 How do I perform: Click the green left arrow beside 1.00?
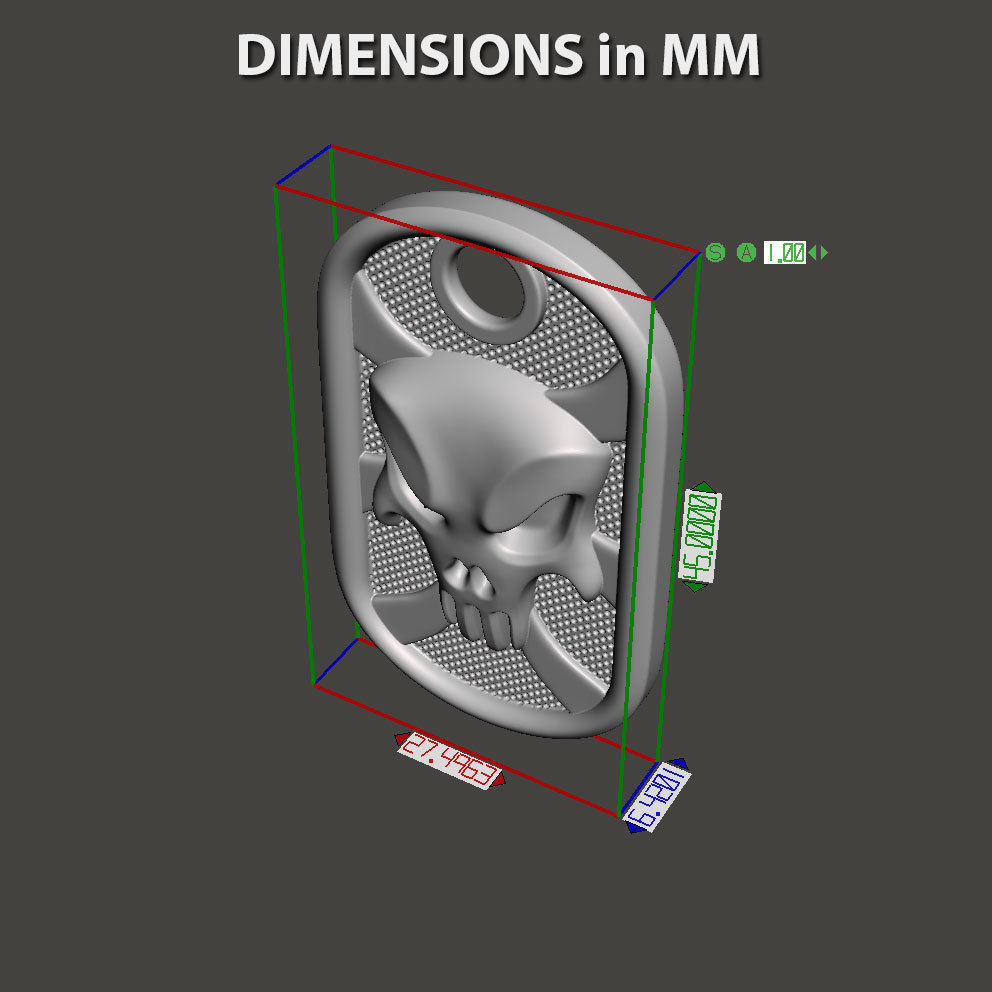[x=812, y=253]
